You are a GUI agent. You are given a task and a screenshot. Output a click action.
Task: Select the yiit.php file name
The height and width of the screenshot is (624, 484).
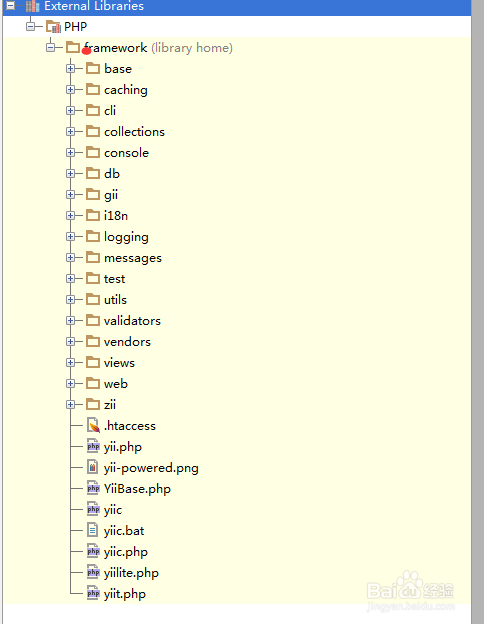click(125, 595)
